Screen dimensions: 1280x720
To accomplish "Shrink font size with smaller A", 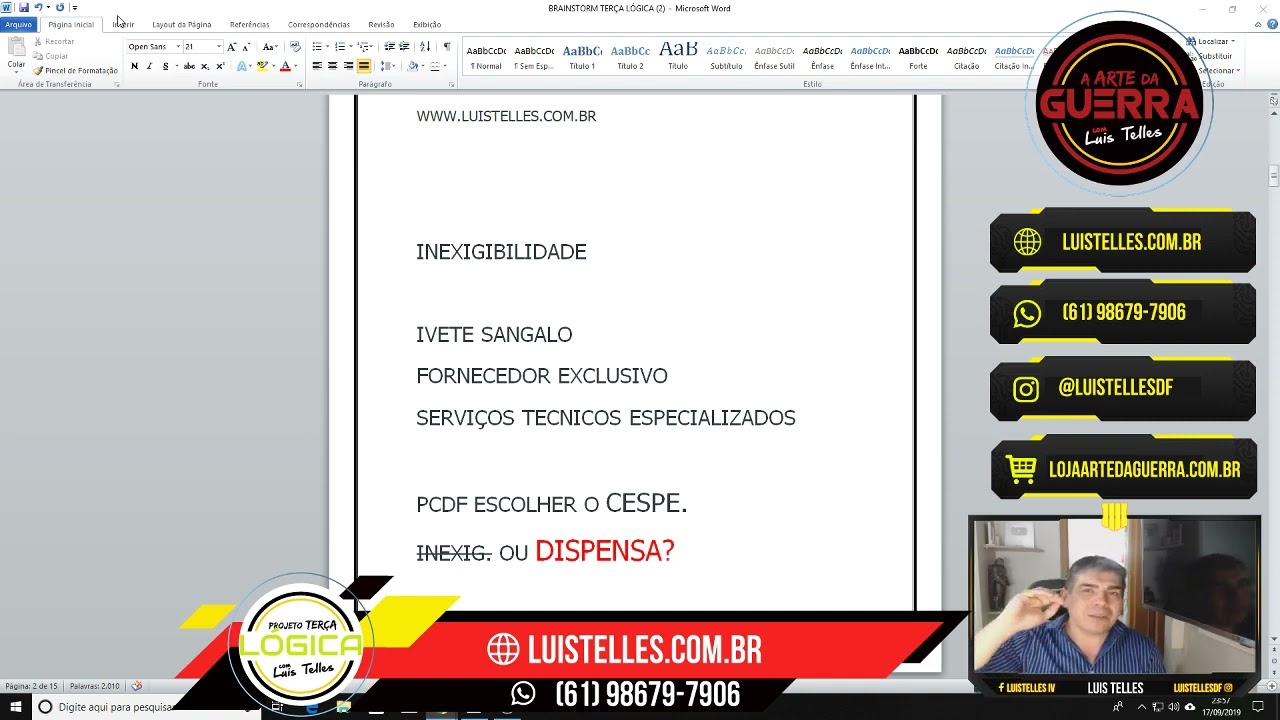I will (x=246, y=47).
